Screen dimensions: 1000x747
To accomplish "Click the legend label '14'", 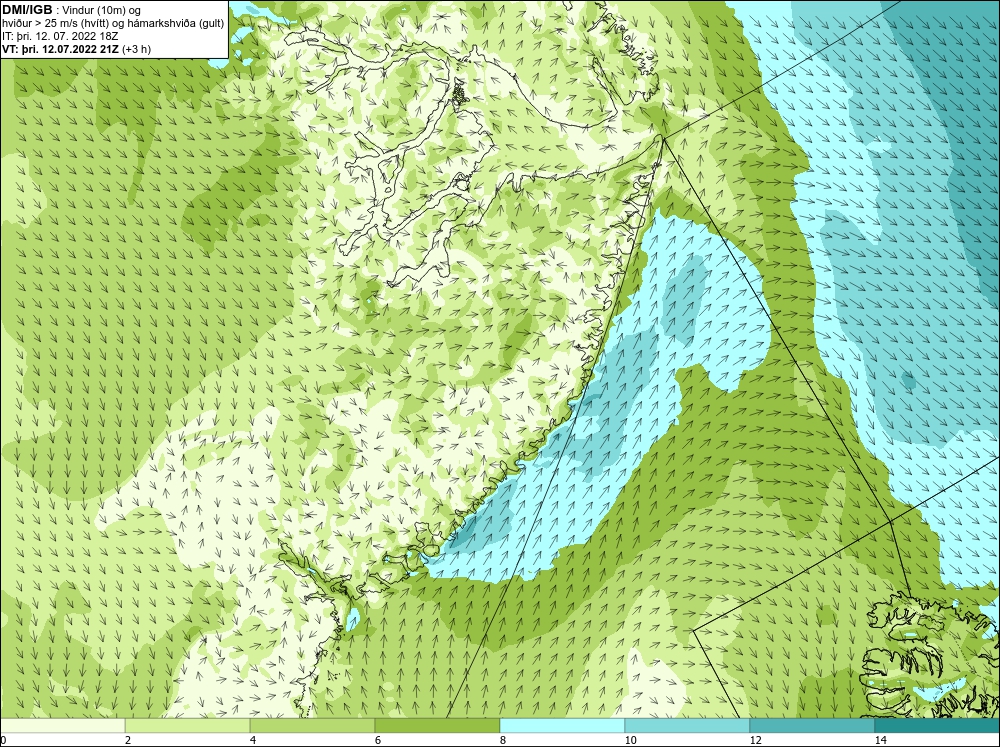I will 880,740.
